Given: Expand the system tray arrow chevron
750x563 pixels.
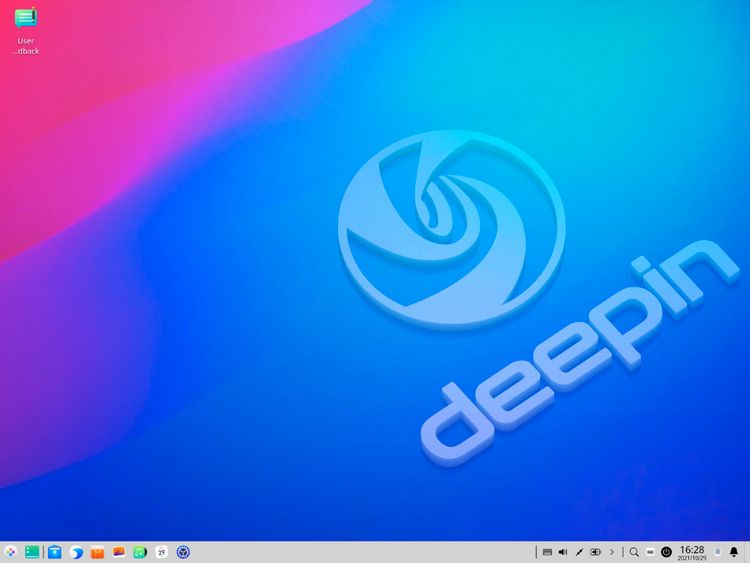Looking at the screenshot, I should pyautogui.click(x=612, y=552).
